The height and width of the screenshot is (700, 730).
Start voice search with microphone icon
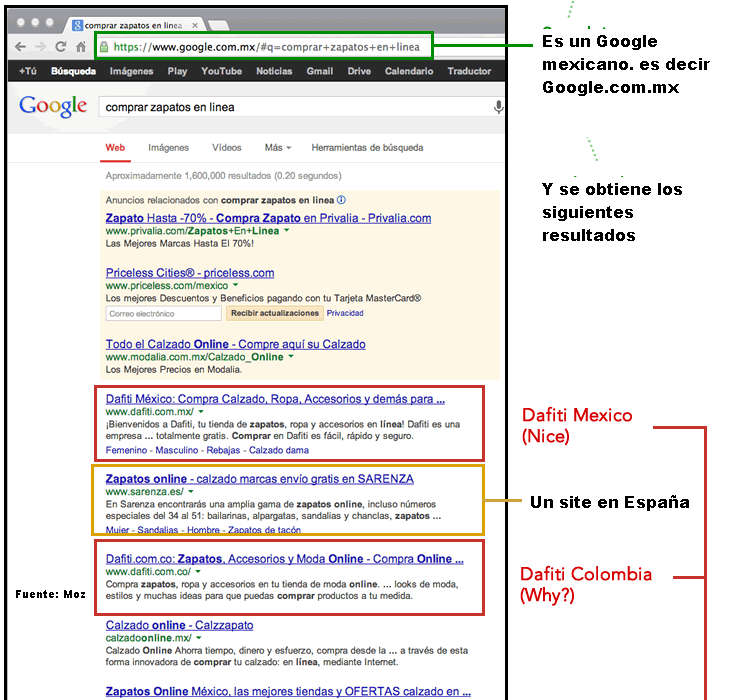click(x=498, y=107)
